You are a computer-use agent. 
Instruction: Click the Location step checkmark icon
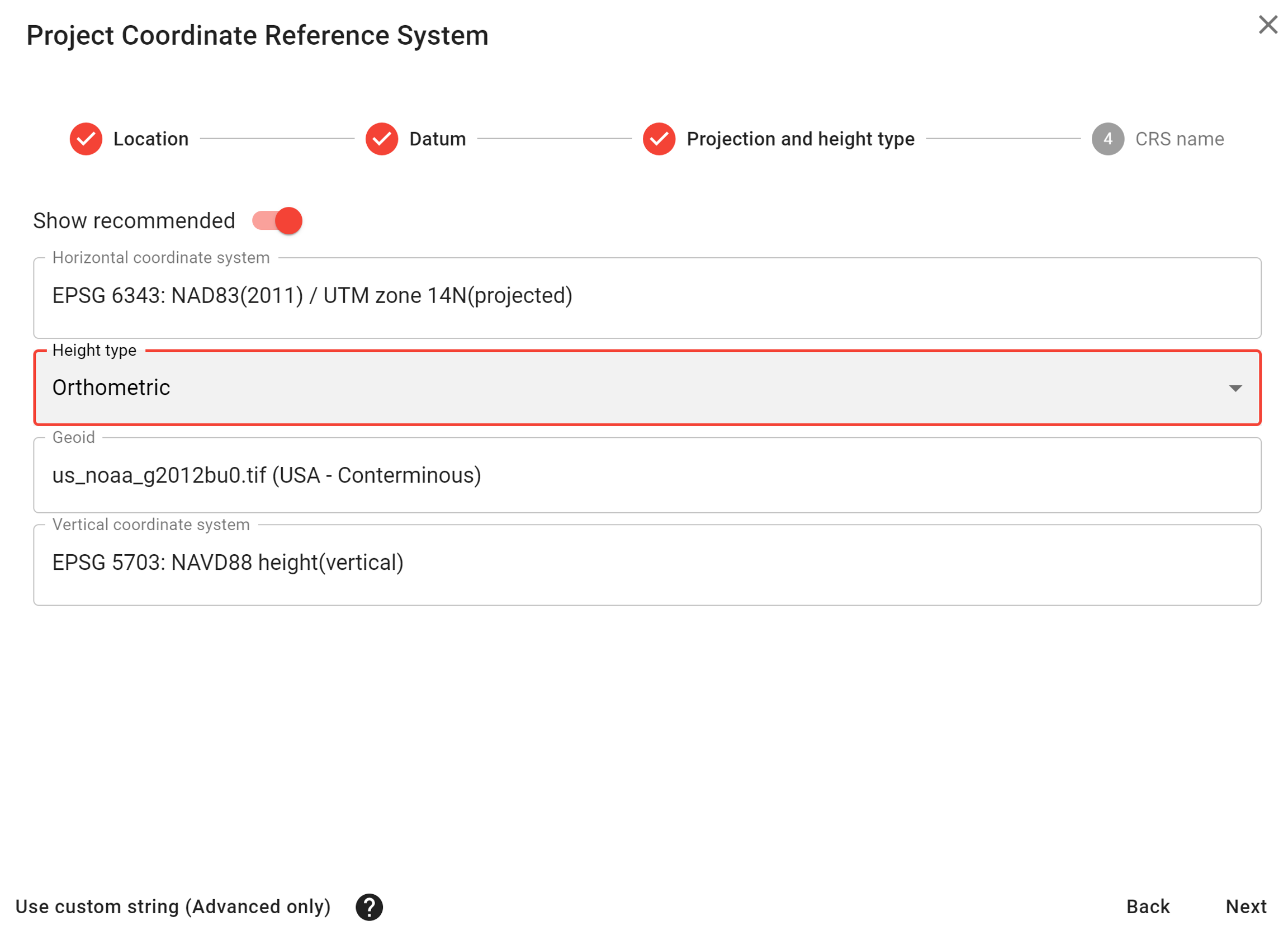pos(86,139)
